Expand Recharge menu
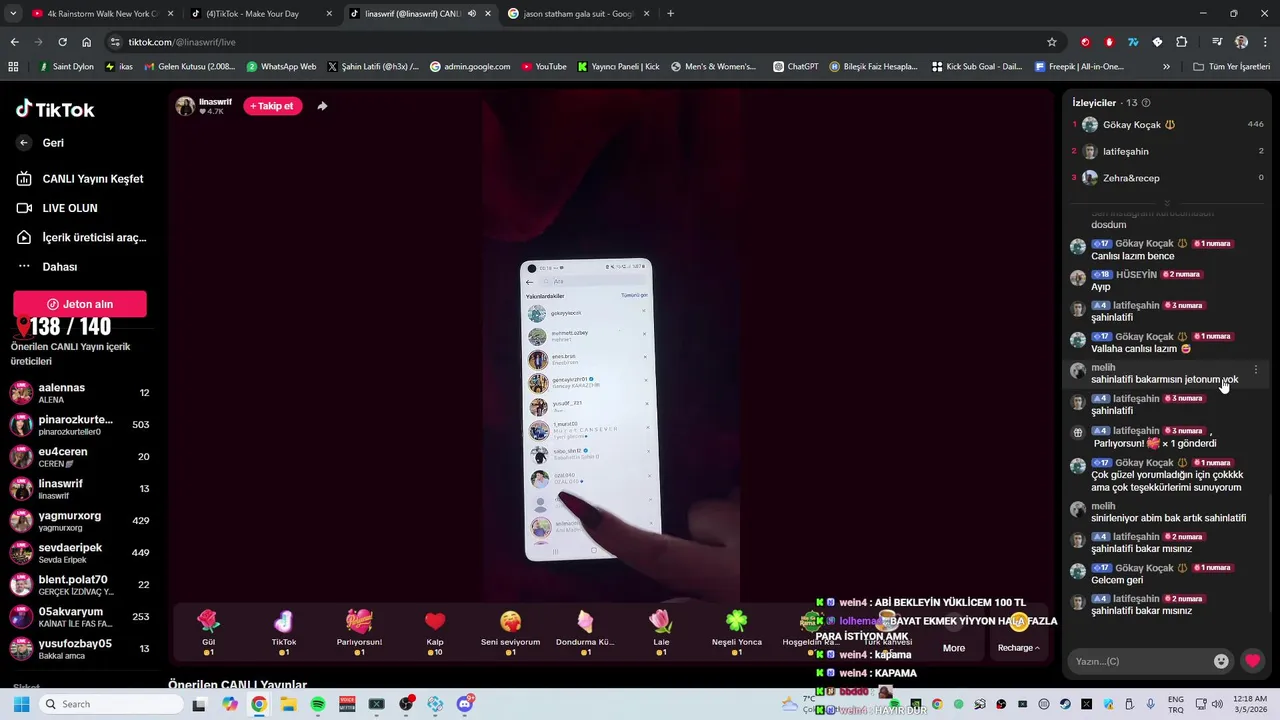The width and height of the screenshot is (1280, 720). pyautogui.click(x=1018, y=648)
